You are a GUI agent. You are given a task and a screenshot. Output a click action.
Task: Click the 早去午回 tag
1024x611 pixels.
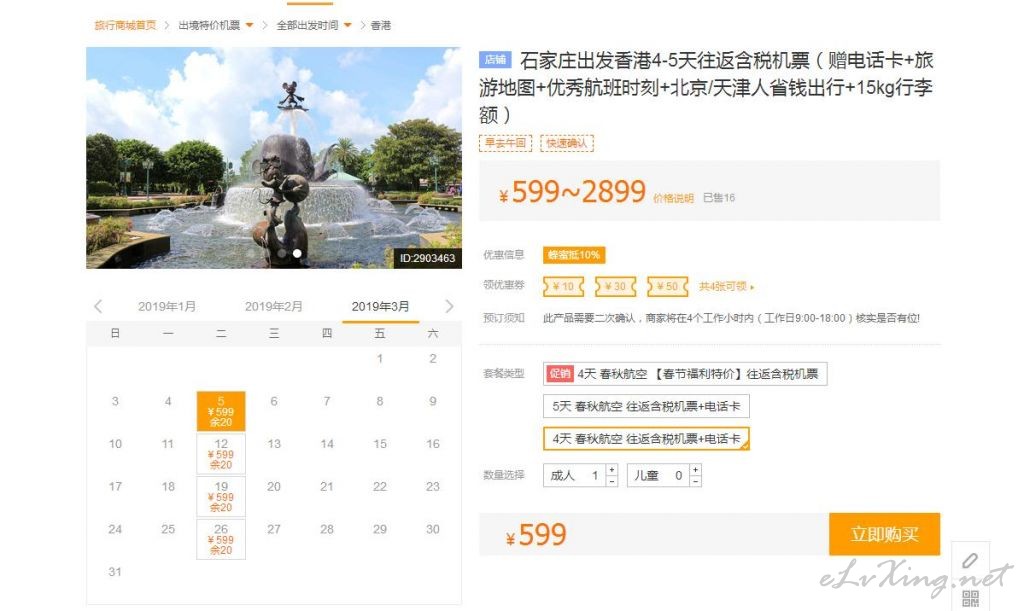(505, 143)
